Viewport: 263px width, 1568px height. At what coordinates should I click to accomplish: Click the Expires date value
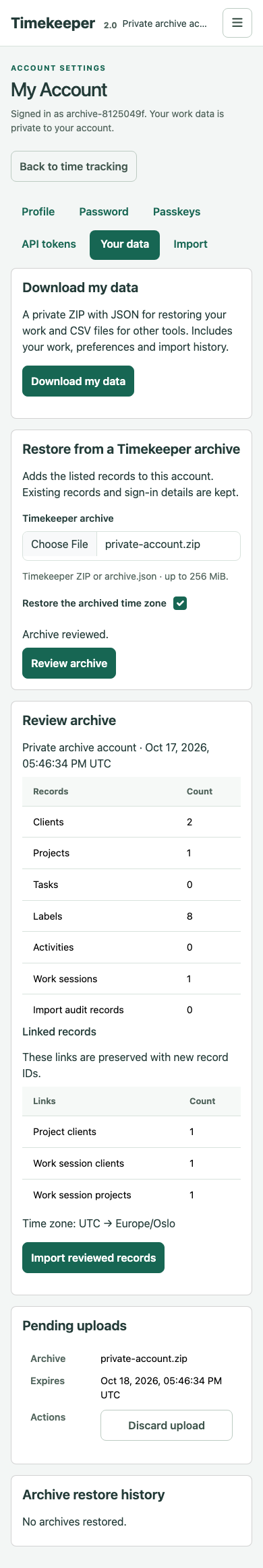(x=161, y=1388)
